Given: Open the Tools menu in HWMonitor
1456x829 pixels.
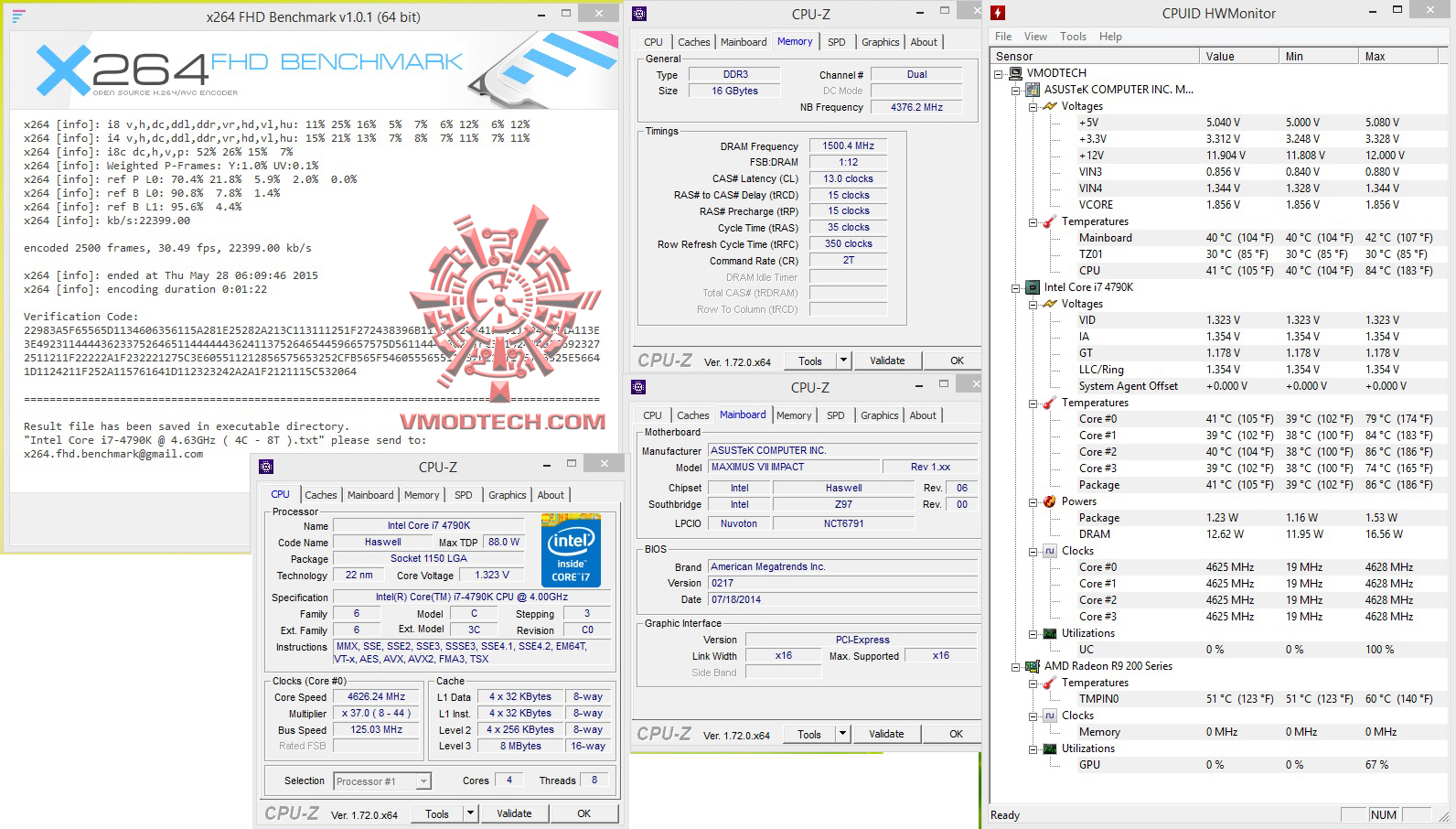Looking at the screenshot, I should [1073, 37].
